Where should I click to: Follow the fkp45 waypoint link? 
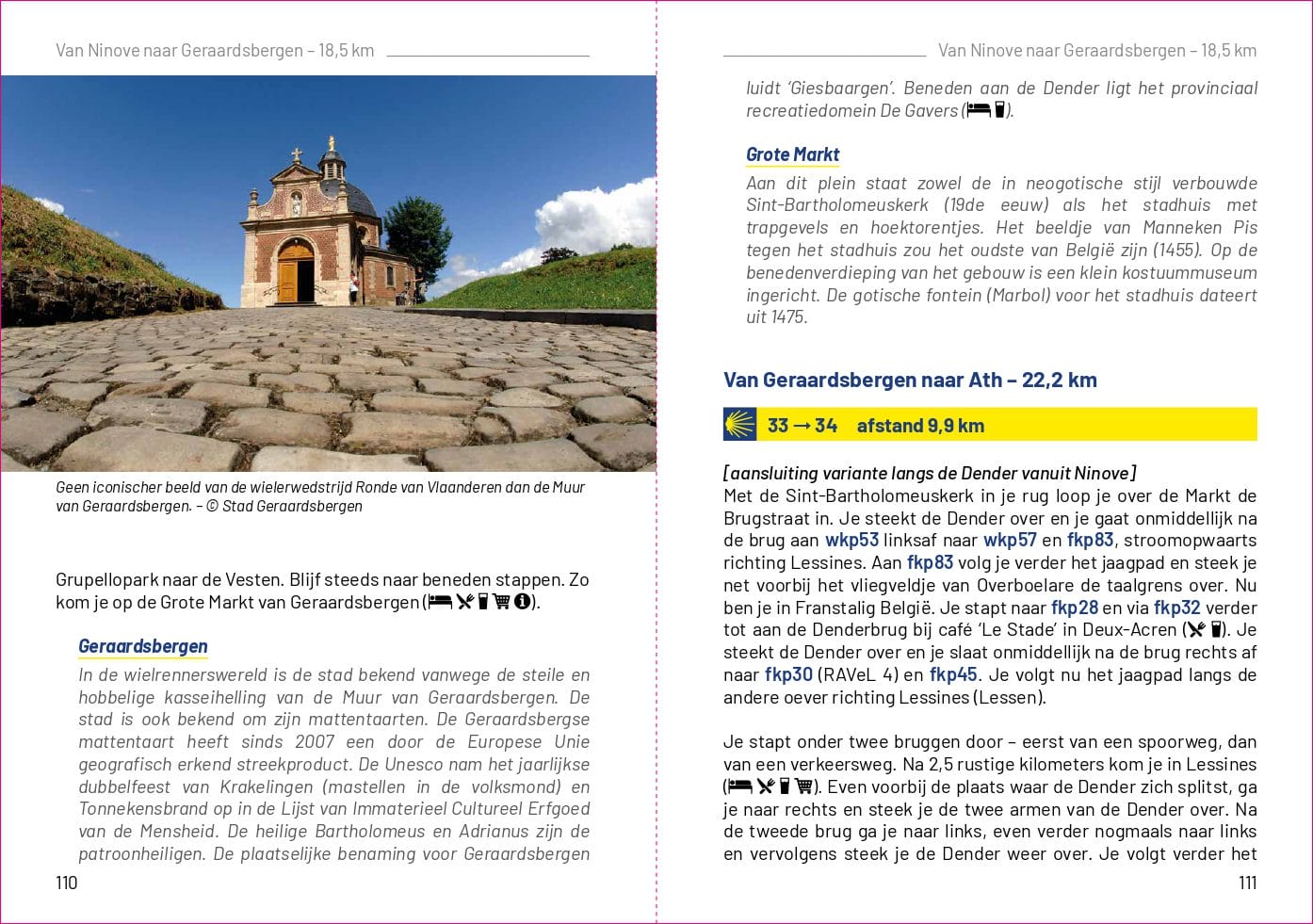click(x=953, y=674)
